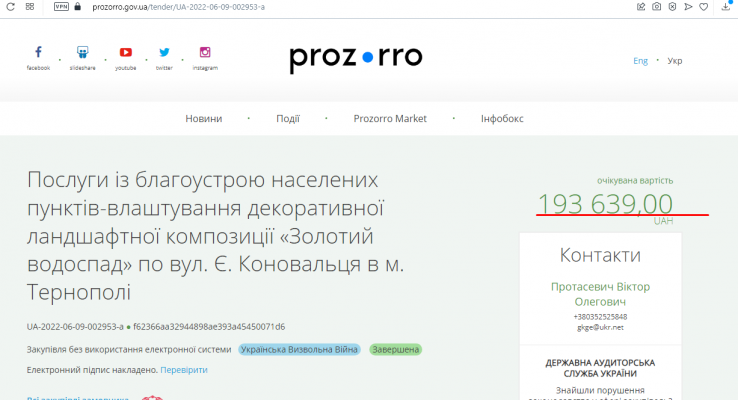Open Prozorro Slideshare icon
738x400 pixels.
click(82, 52)
